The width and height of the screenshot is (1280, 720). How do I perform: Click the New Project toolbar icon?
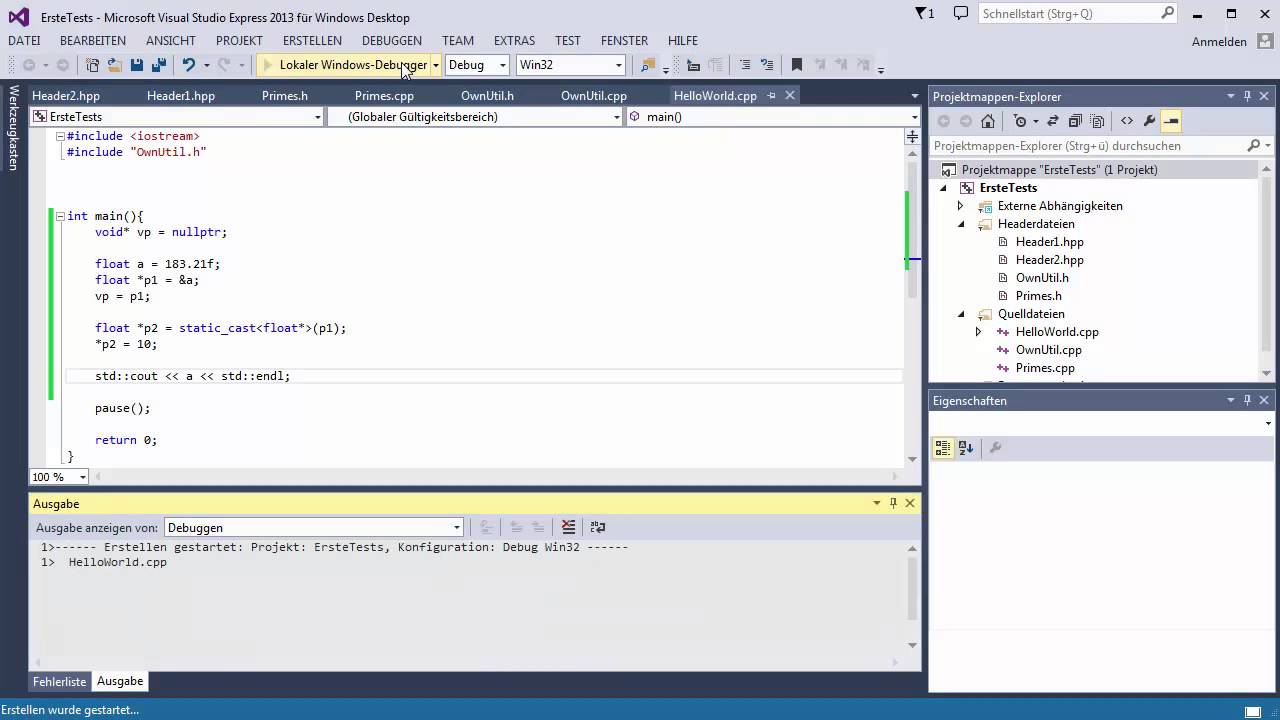click(x=92, y=65)
